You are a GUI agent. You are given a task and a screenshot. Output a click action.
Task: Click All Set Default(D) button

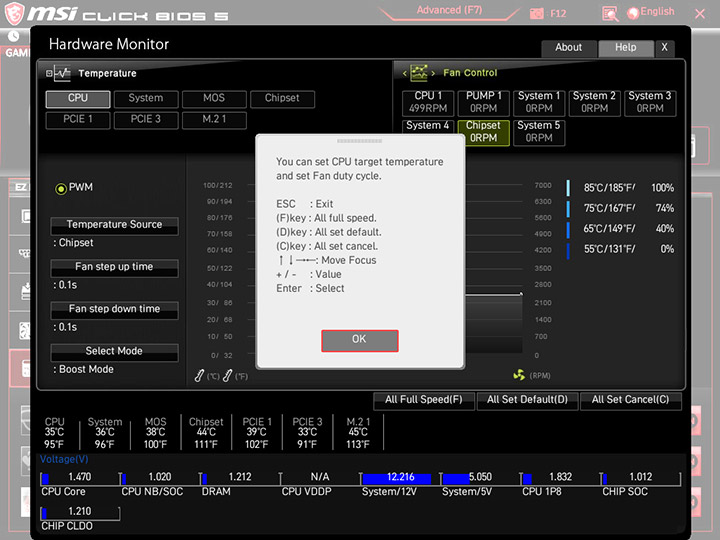point(527,400)
